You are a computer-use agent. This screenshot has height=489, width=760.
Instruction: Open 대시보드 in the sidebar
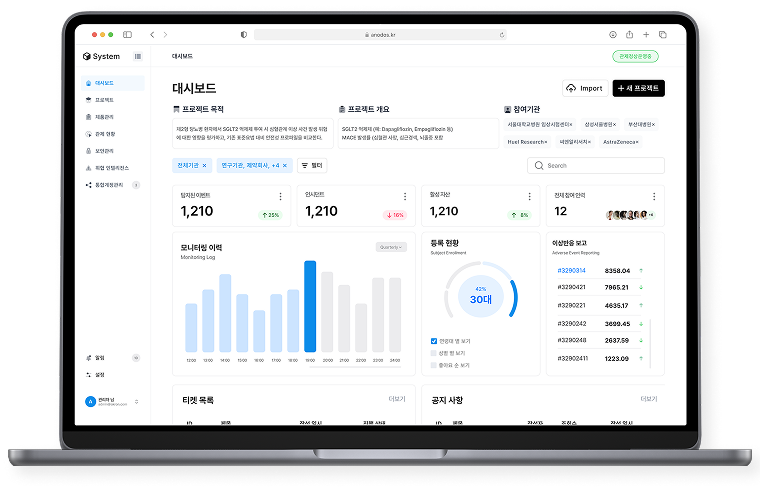[104, 83]
